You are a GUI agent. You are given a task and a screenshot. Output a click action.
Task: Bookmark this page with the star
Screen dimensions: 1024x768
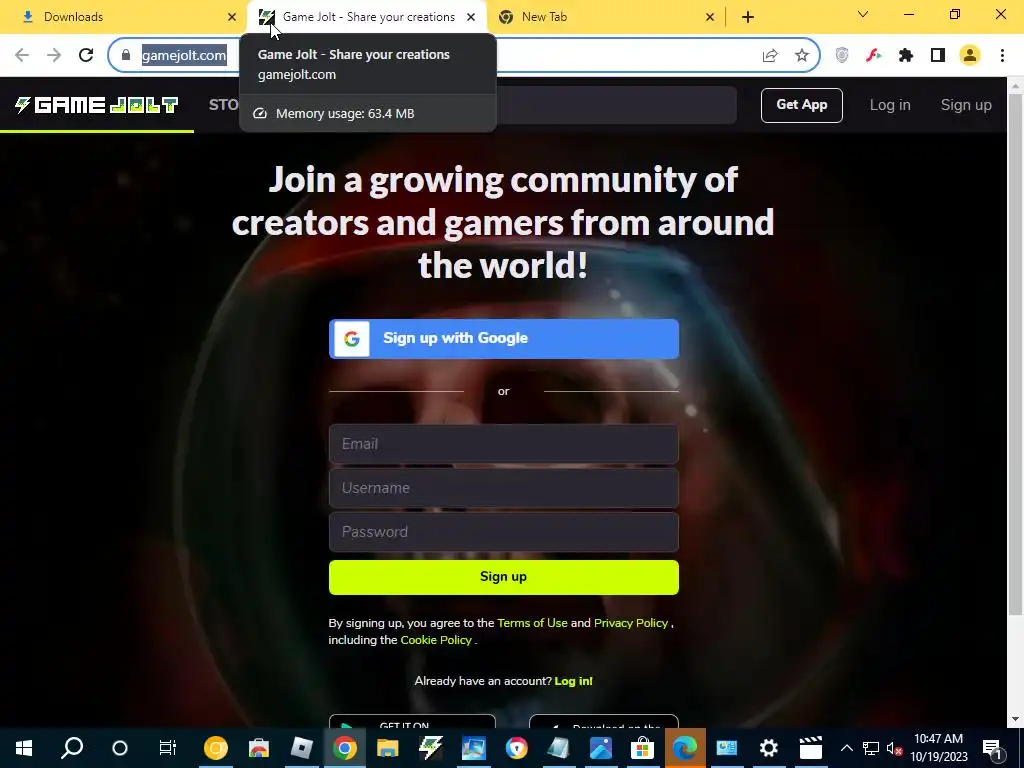(x=802, y=56)
